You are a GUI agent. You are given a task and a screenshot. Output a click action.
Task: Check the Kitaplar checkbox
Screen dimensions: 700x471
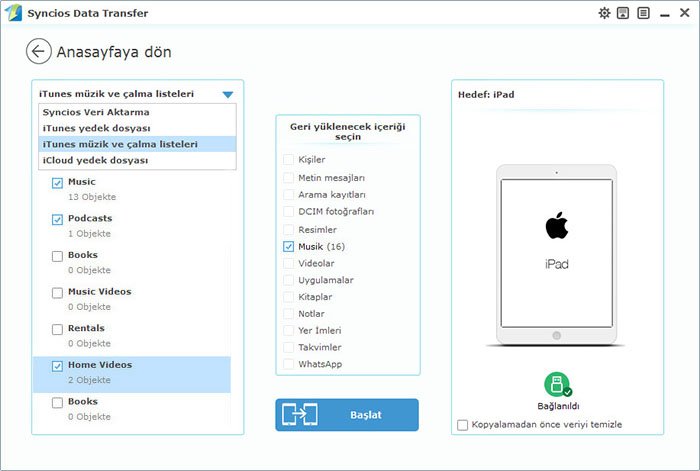click(x=288, y=297)
